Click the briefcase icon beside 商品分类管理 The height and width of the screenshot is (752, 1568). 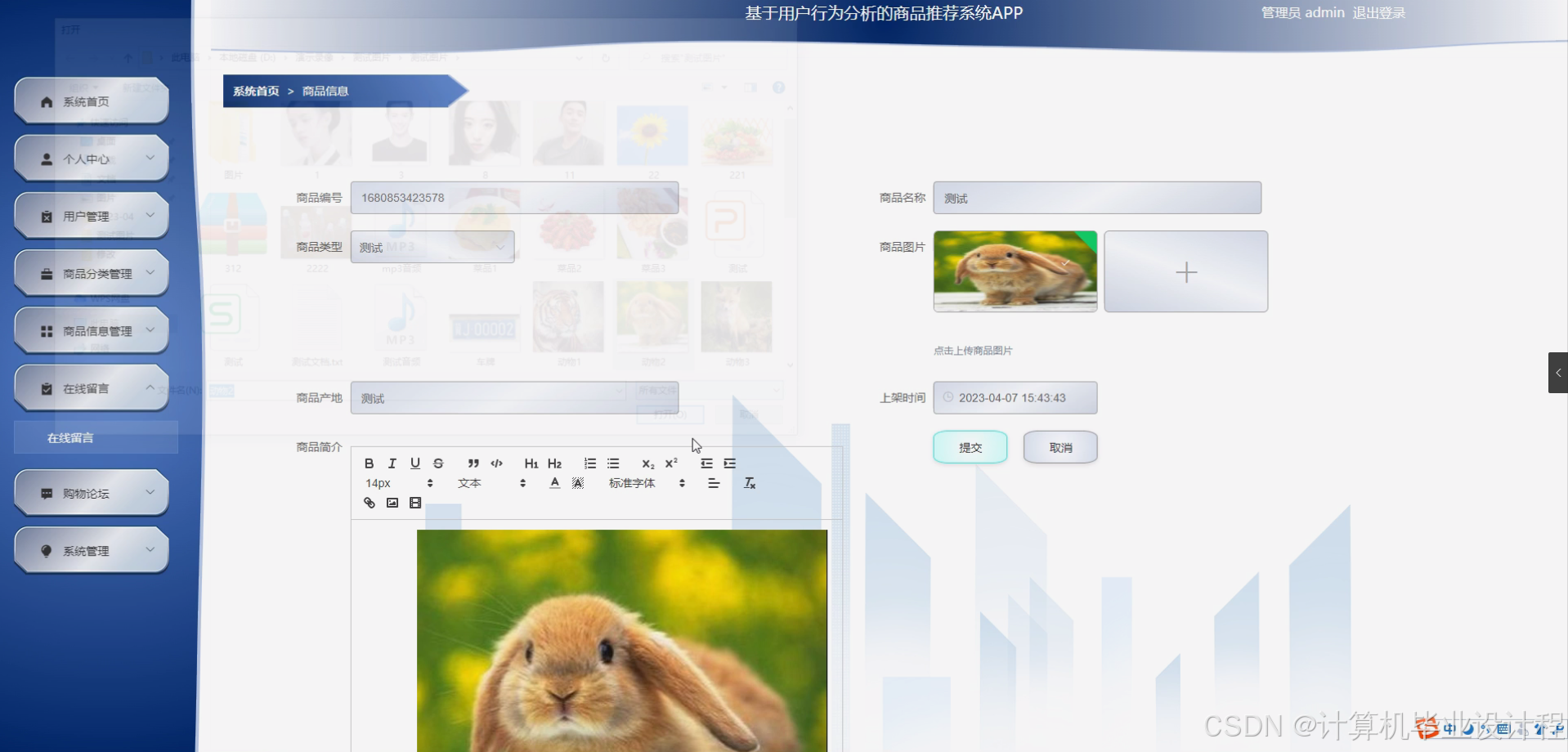point(47,274)
